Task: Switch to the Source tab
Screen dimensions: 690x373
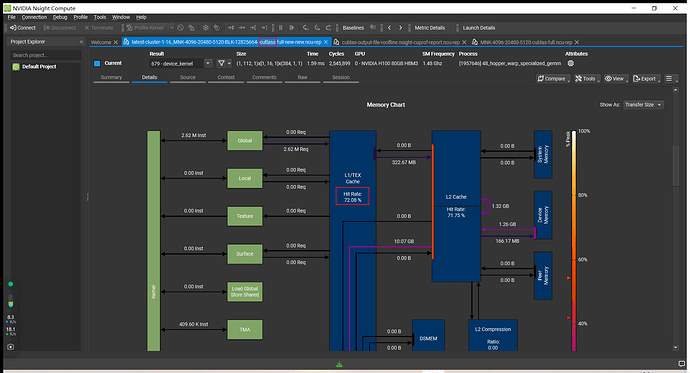Action: 187,77
